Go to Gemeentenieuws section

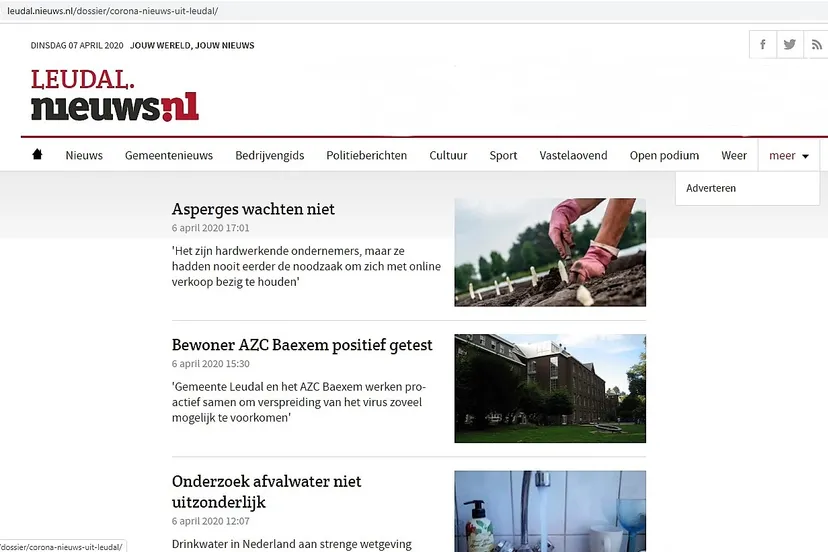(169, 156)
